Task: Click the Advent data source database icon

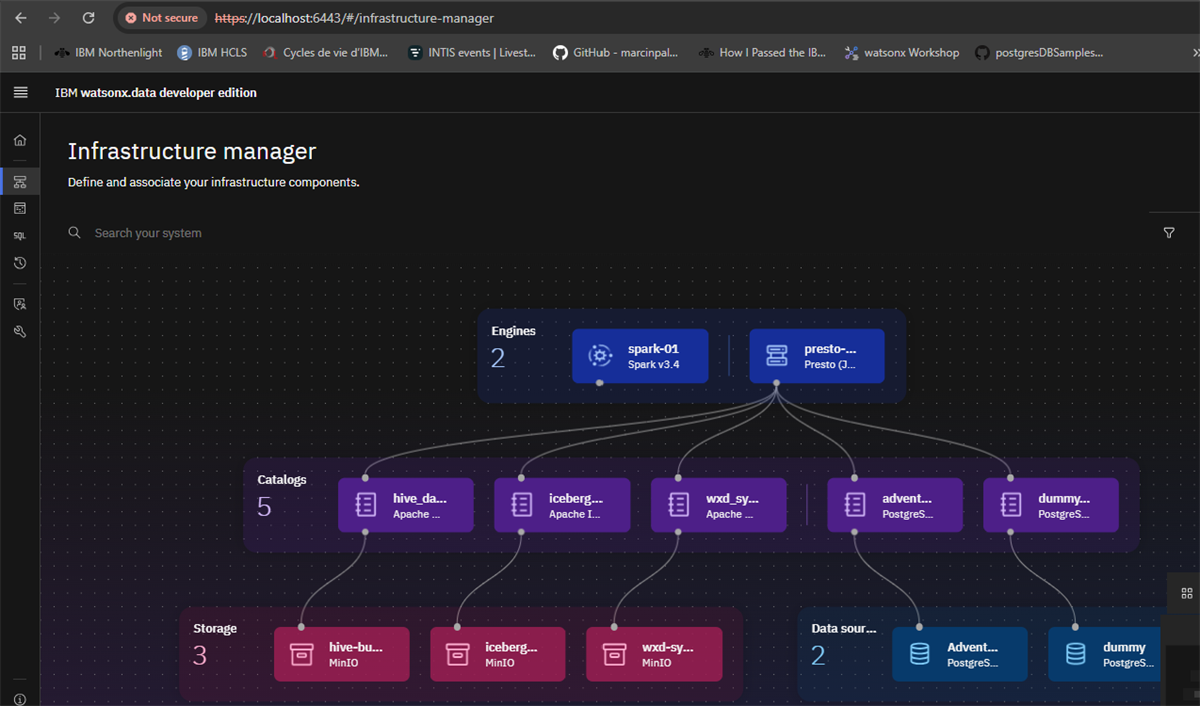Action: click(919, 654)
